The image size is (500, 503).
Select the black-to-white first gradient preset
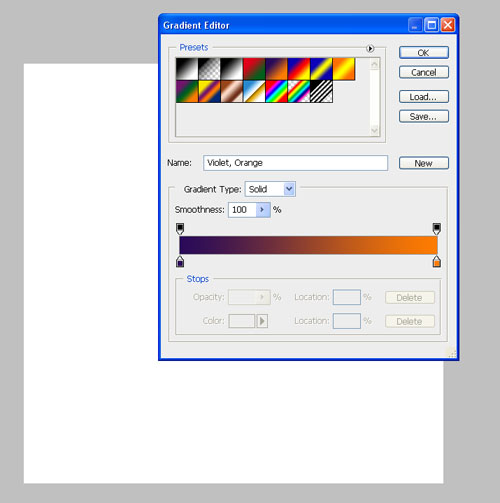click(187, 69)
